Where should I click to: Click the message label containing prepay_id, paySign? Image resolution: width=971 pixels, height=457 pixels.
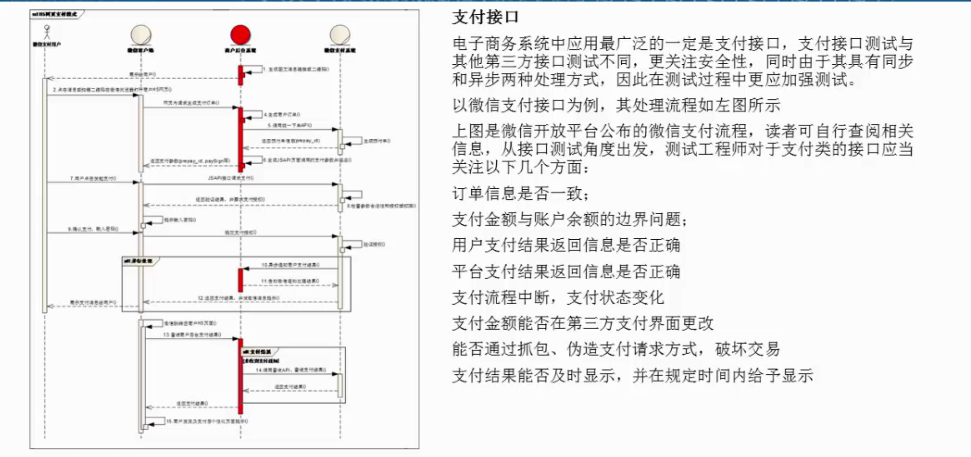pos(190,160)
